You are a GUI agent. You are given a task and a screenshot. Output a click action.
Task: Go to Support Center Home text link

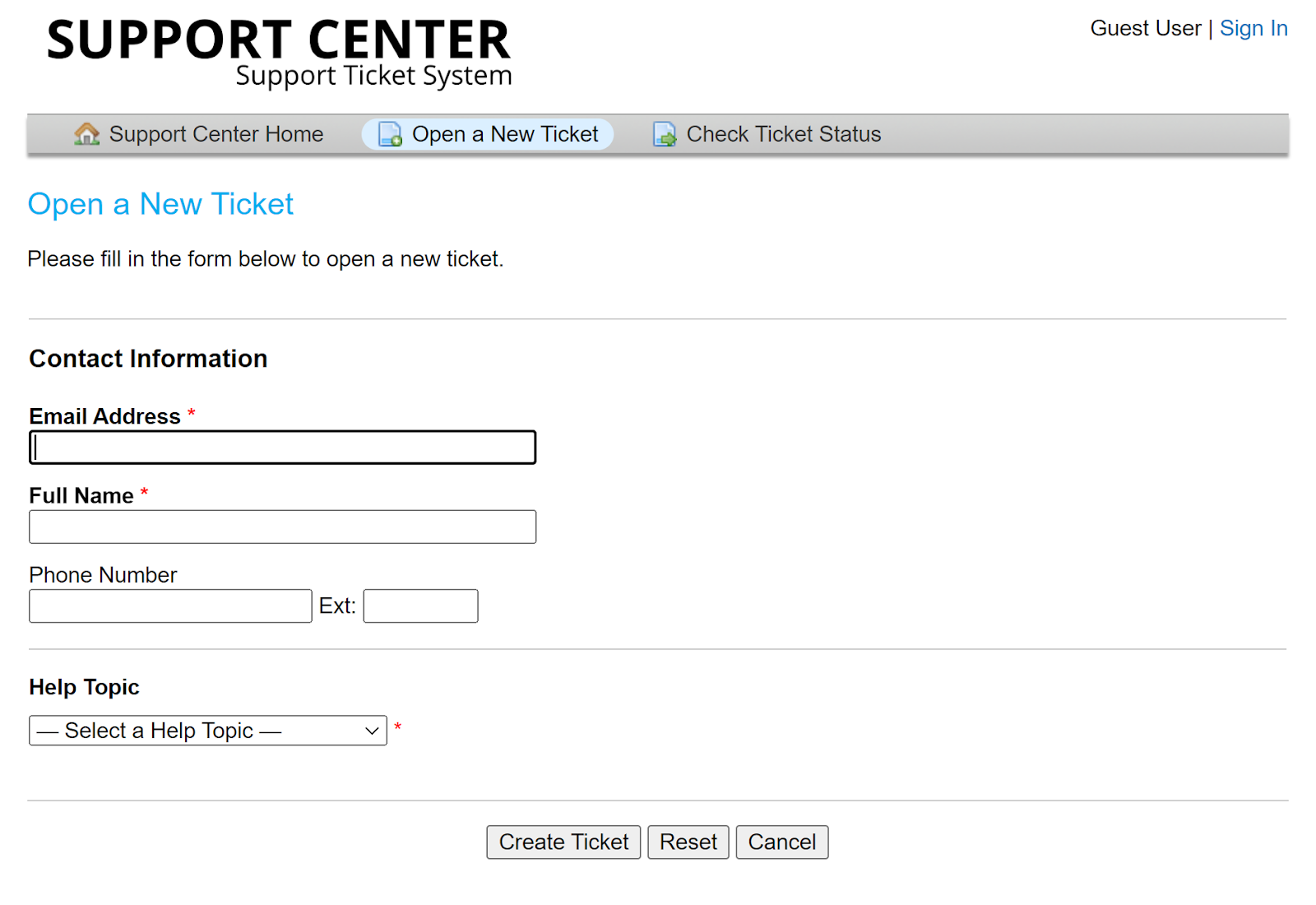click(215, 134)
